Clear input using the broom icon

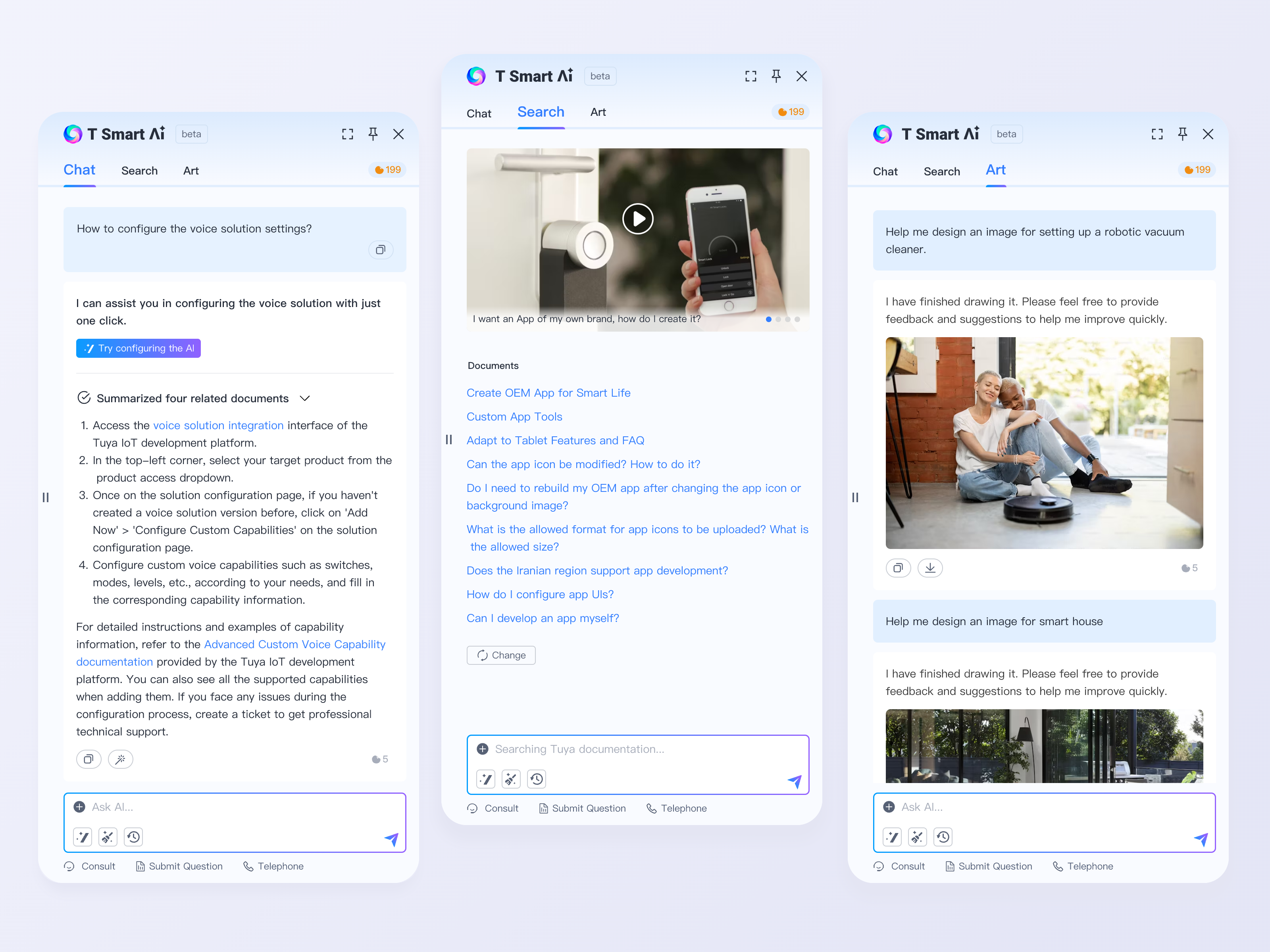click(108, 837)
